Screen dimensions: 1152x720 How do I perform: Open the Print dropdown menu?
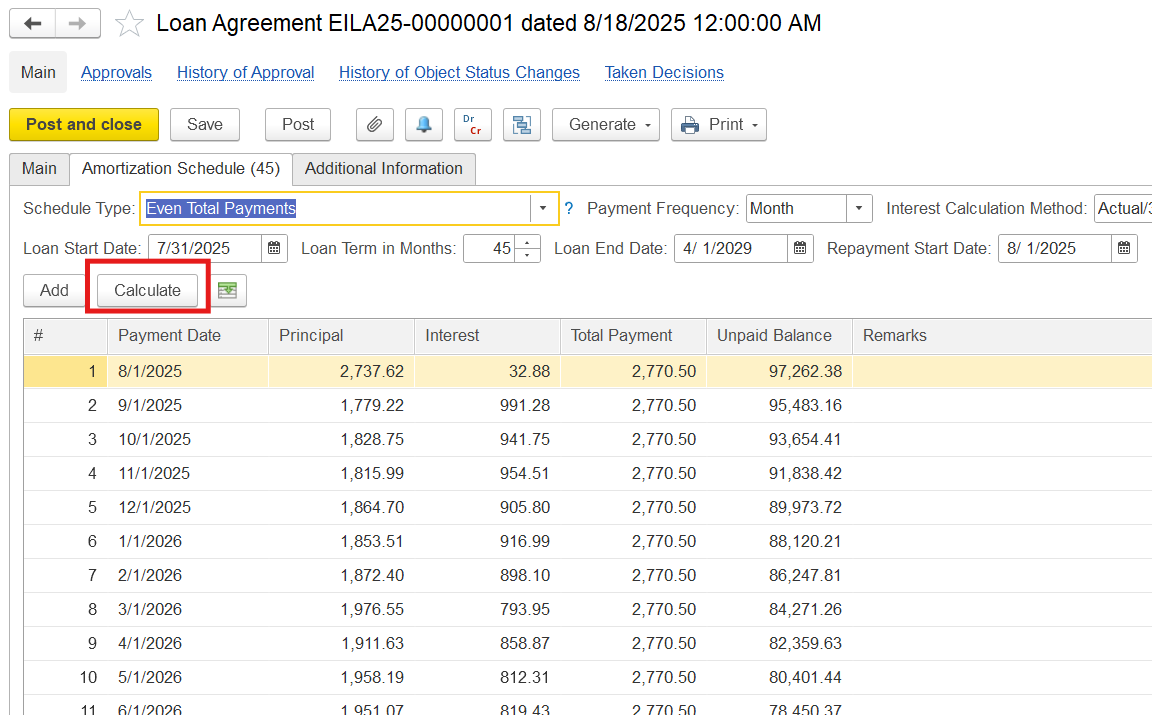tap(718, 125)
